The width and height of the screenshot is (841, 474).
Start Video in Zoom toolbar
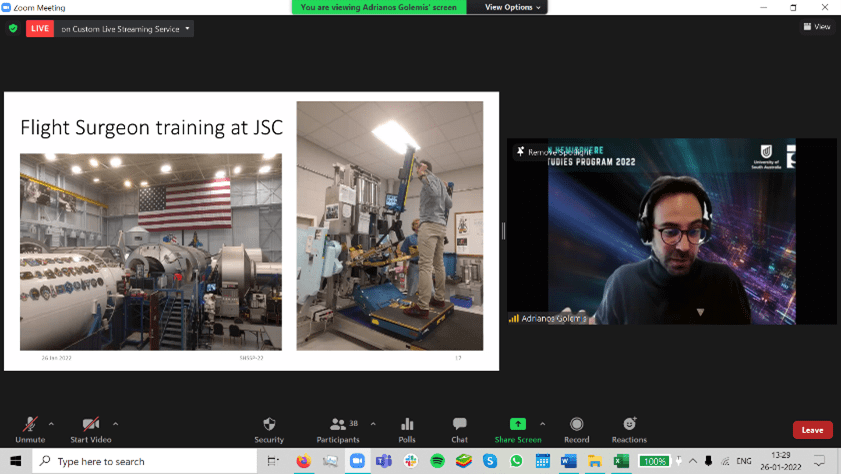point(91,428)
